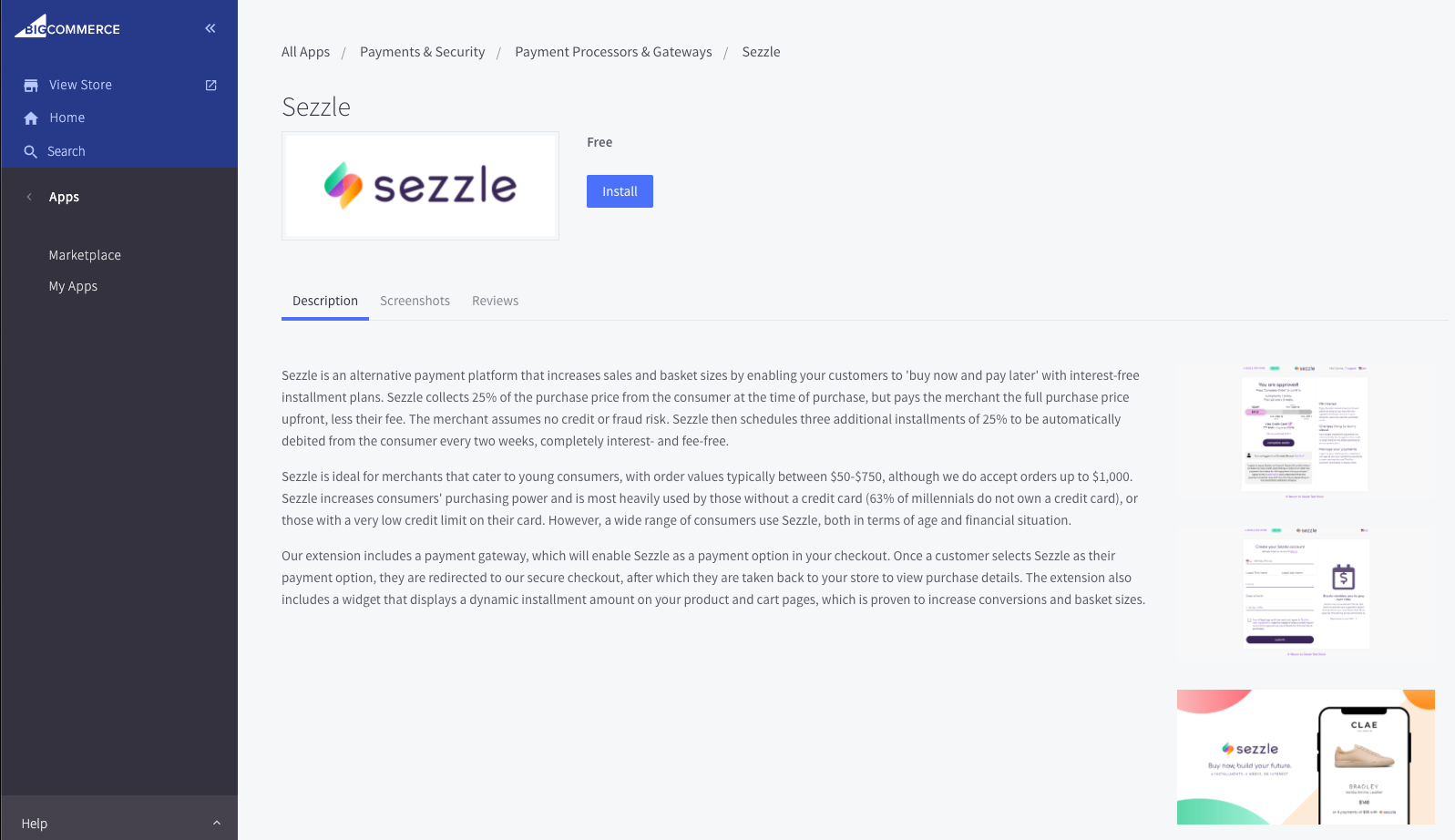
Task: Click the Home icon in the sidebar
Action: pyautogui.click(x=31, y=117)
